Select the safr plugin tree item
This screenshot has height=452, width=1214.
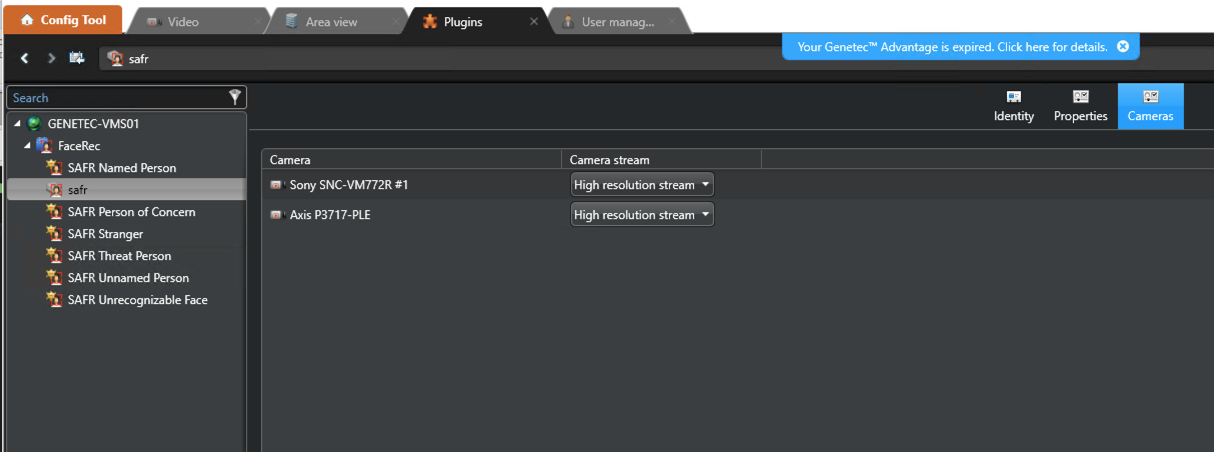pos(126,190)
